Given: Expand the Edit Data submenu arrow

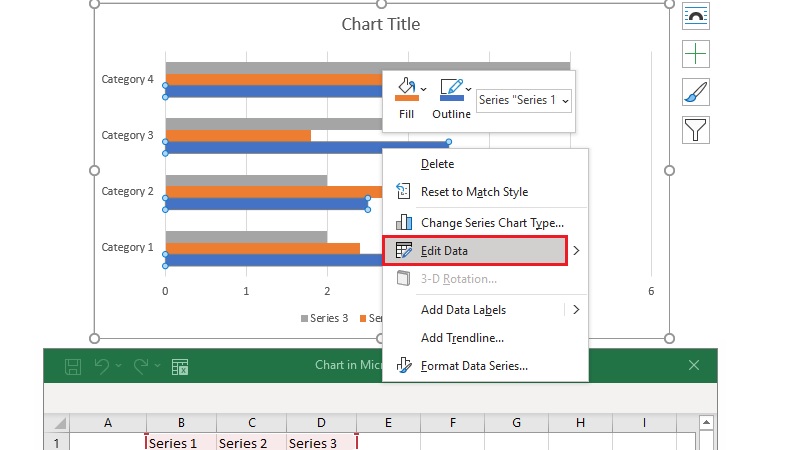Looking at the screenshot, I should [x=576, y=251].
